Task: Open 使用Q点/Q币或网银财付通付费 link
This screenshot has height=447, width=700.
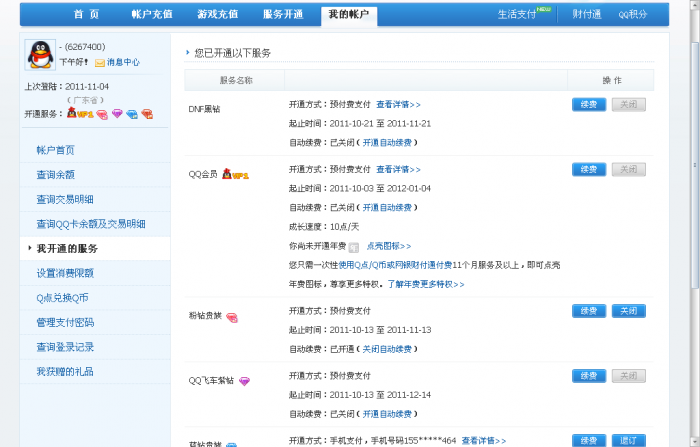Action: coord(395,265)
